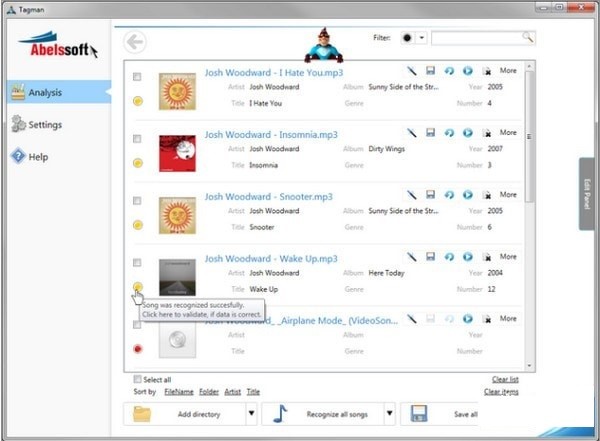Remove Airplane Mode song from list icon
The width and height of the screenshot is (600, 441).
[x=487, y=319]
